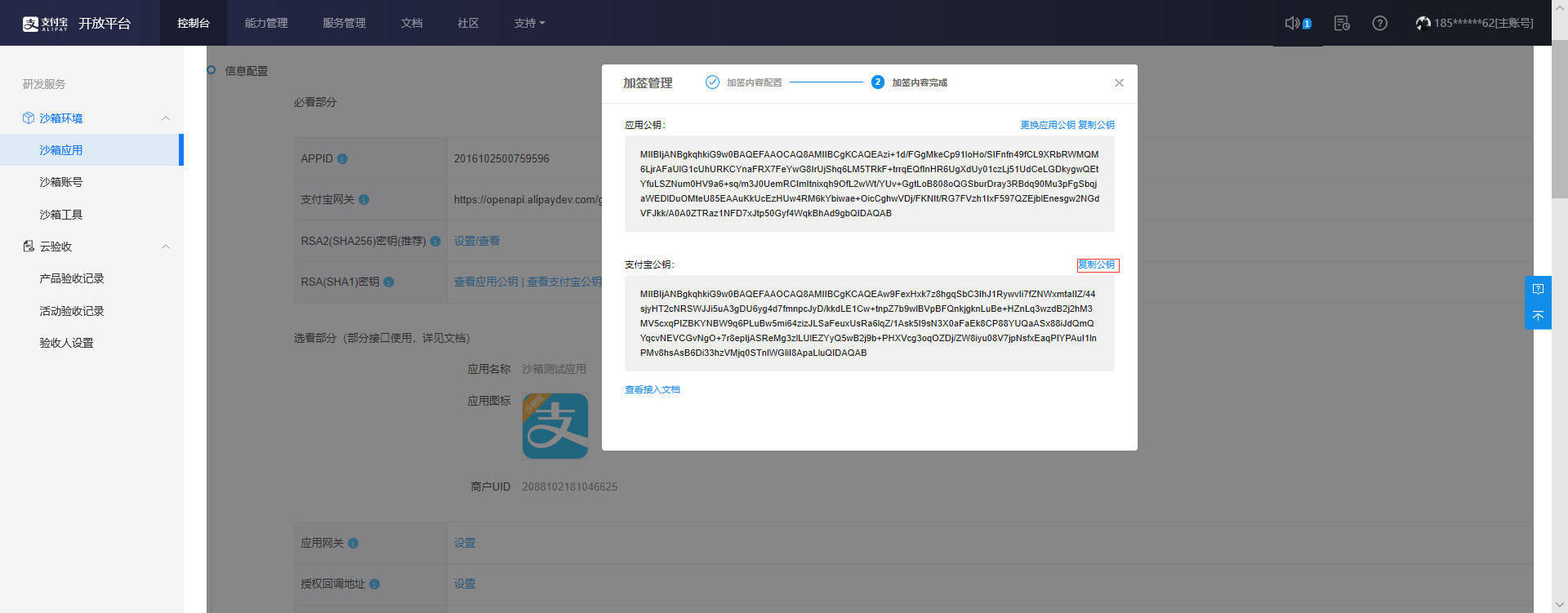Click the 应用公钥 key text box
The image size is (1568, 613).
click(x=870, y=184)
